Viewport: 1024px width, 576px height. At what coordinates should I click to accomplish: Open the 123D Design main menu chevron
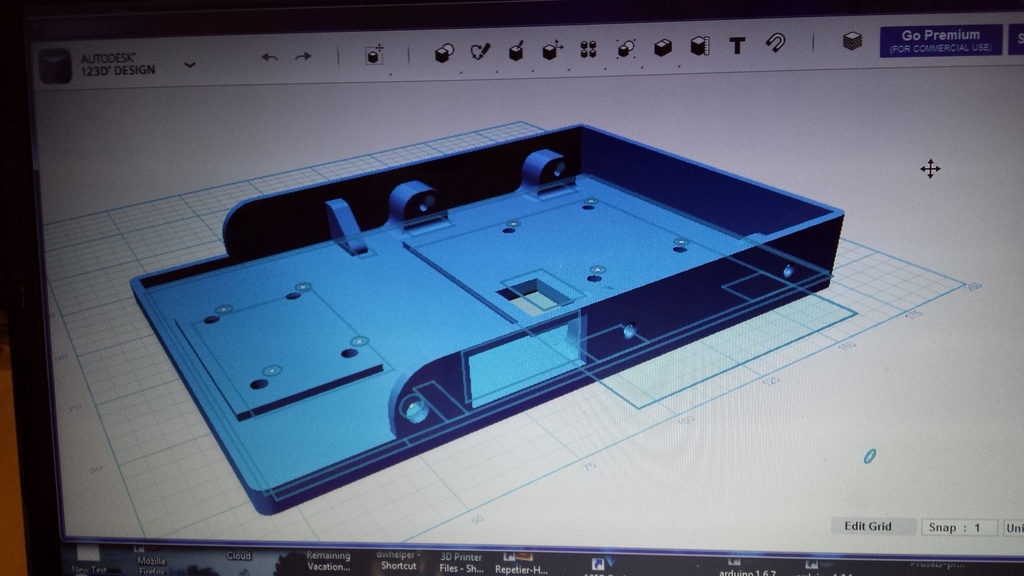click(188, 66)
